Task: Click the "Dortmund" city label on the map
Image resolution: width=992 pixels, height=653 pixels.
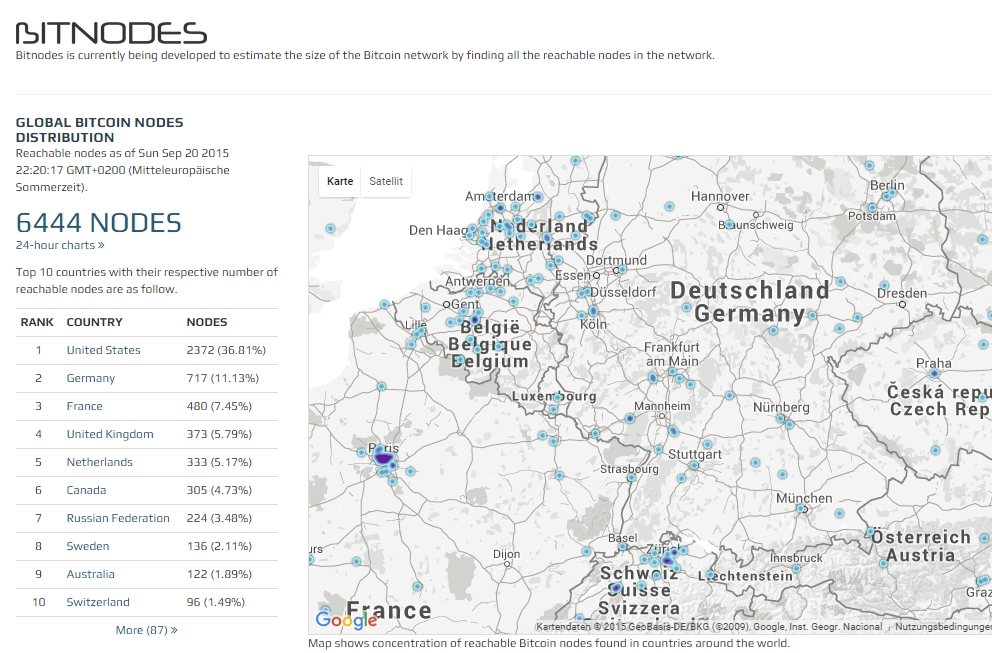Action: pos(616,260)
